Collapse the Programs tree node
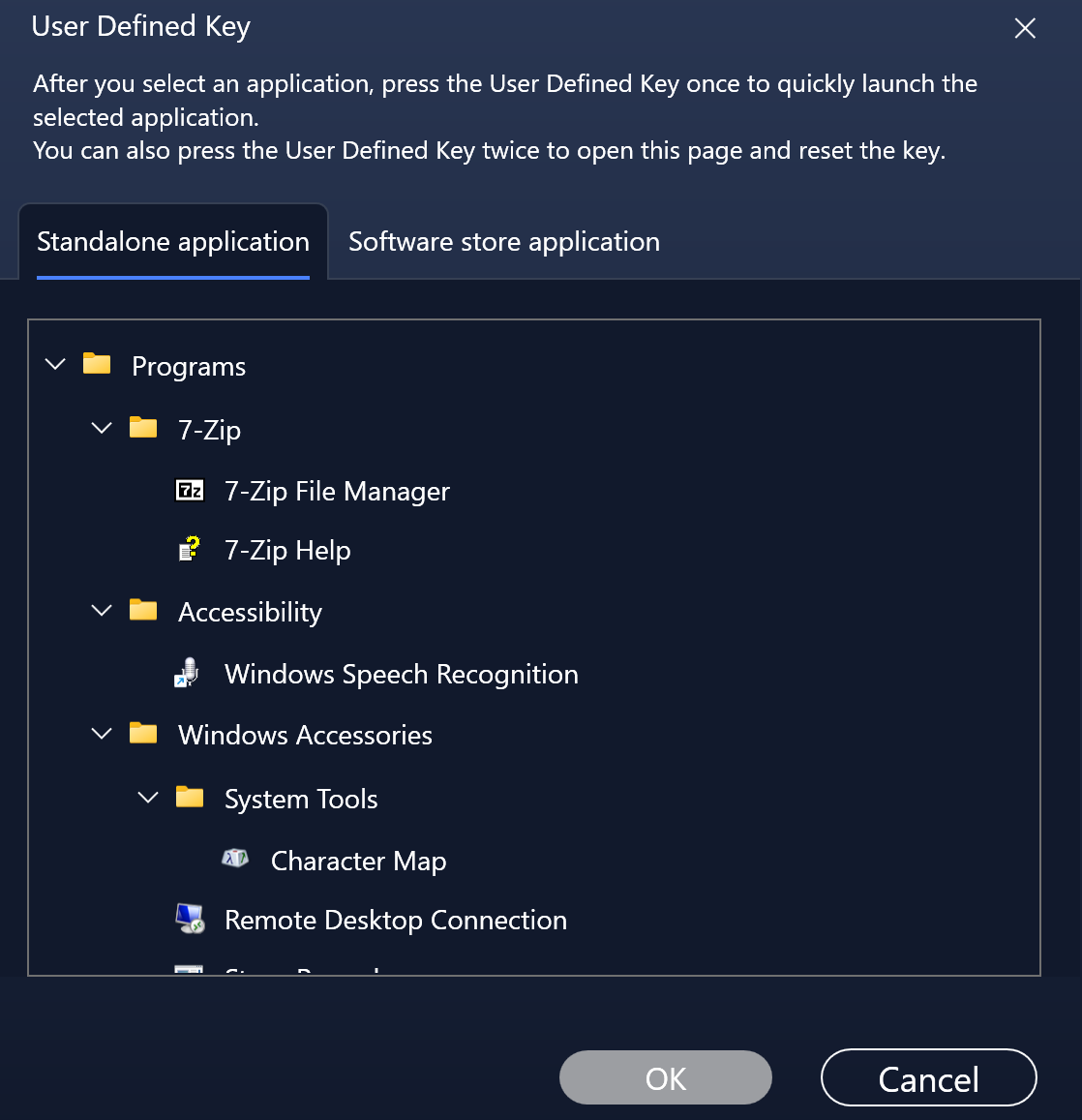This screenshot has width=1082, height=1120. pyautogui.click(x=55, y=364)
